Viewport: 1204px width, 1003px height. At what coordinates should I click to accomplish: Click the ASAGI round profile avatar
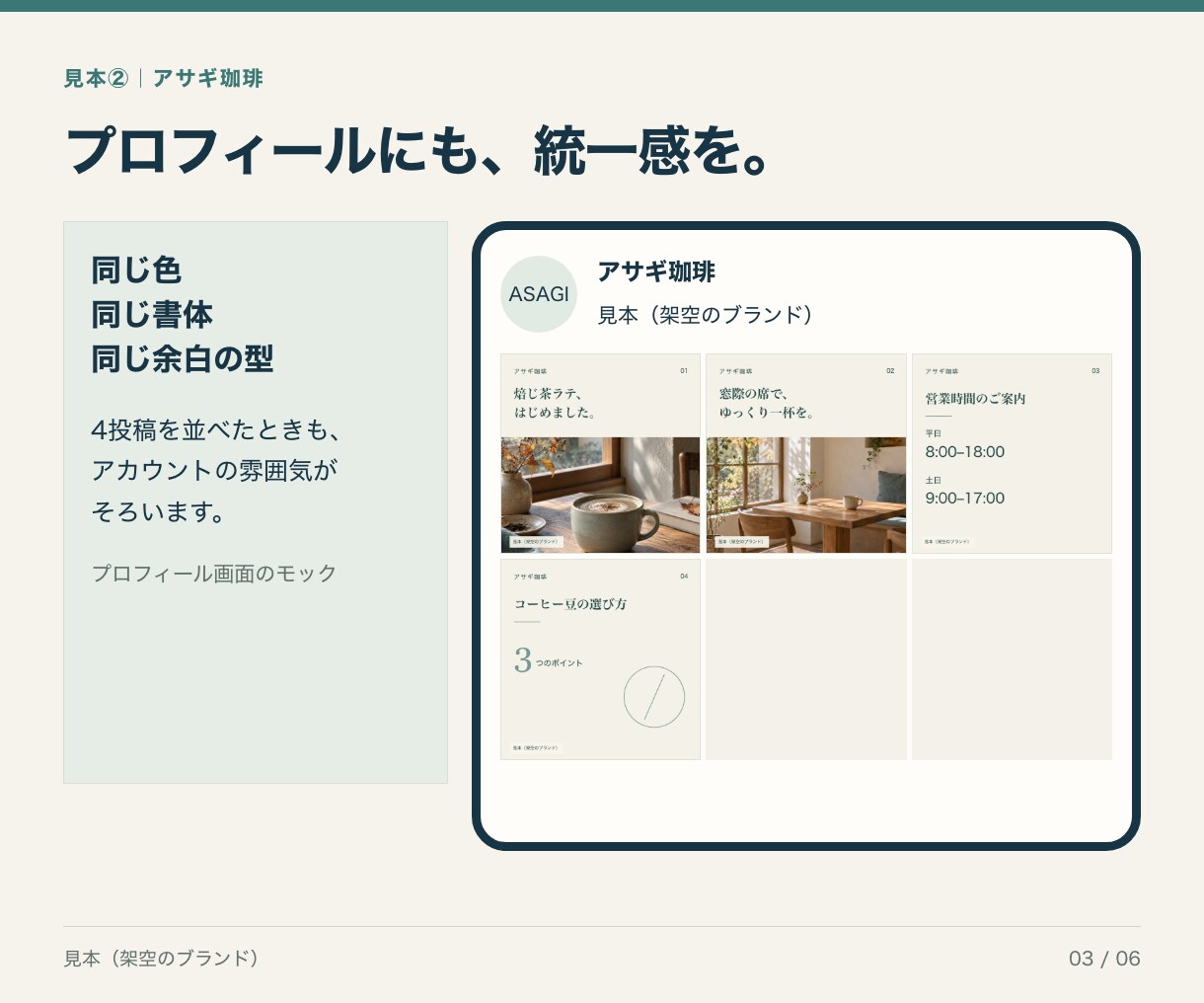(x=539, y=294)
